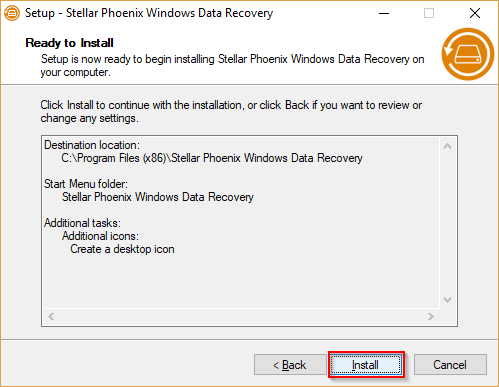Start the installation with the Install button

tap(366, 365)
